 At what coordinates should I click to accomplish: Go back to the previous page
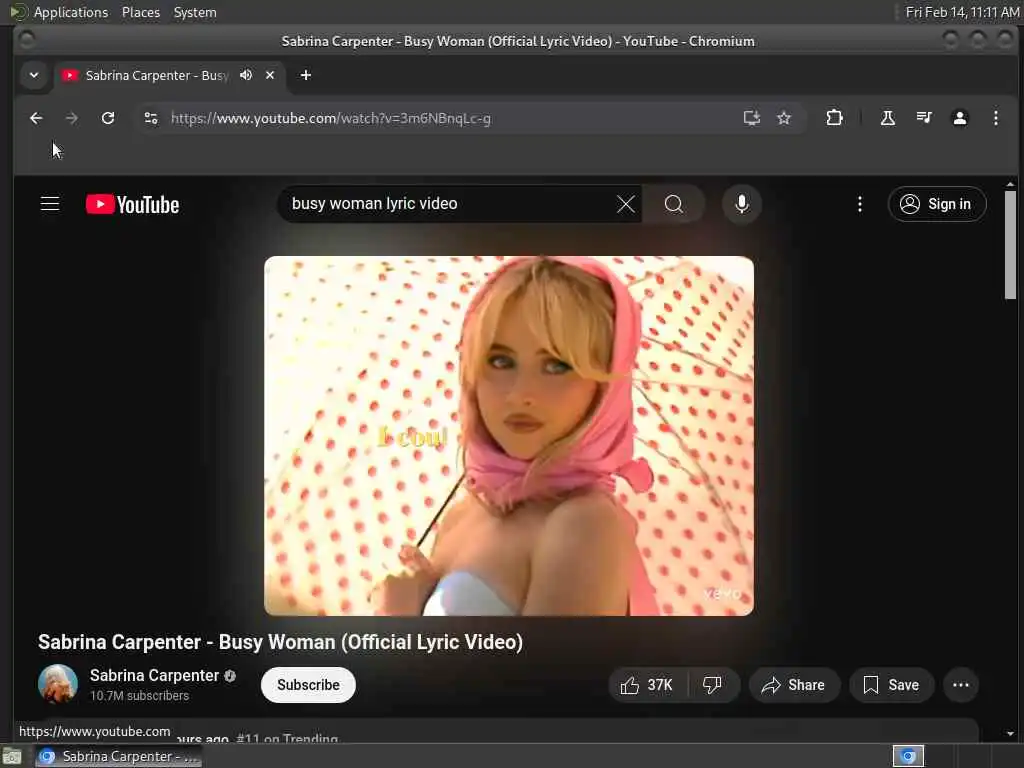pos(36,118)
